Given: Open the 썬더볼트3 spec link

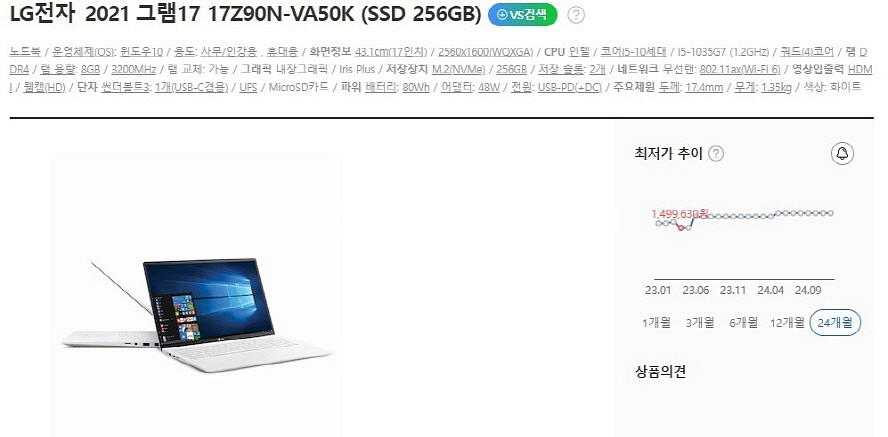Looking at the screenshot, I should [x=126, y=87].
